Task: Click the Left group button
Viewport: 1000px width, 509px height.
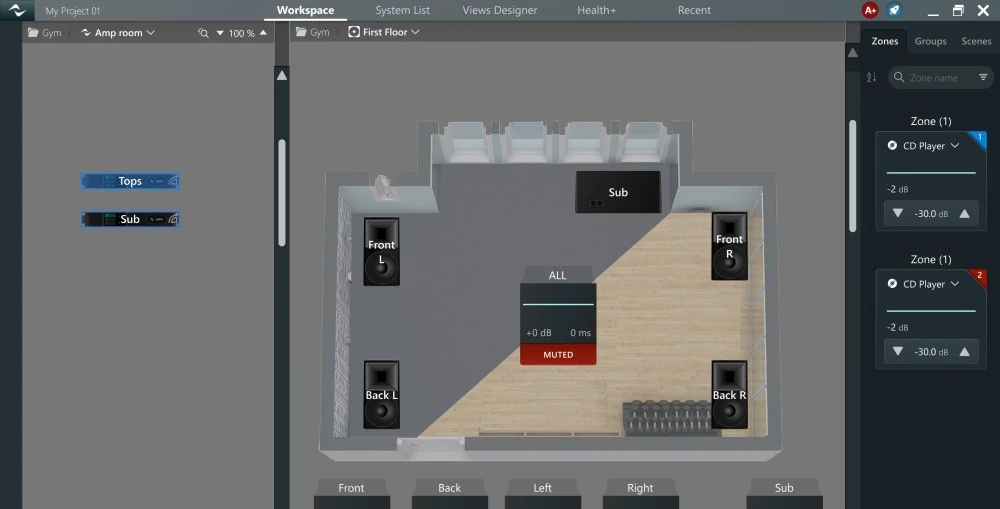Action: click(x=543, y=488)
